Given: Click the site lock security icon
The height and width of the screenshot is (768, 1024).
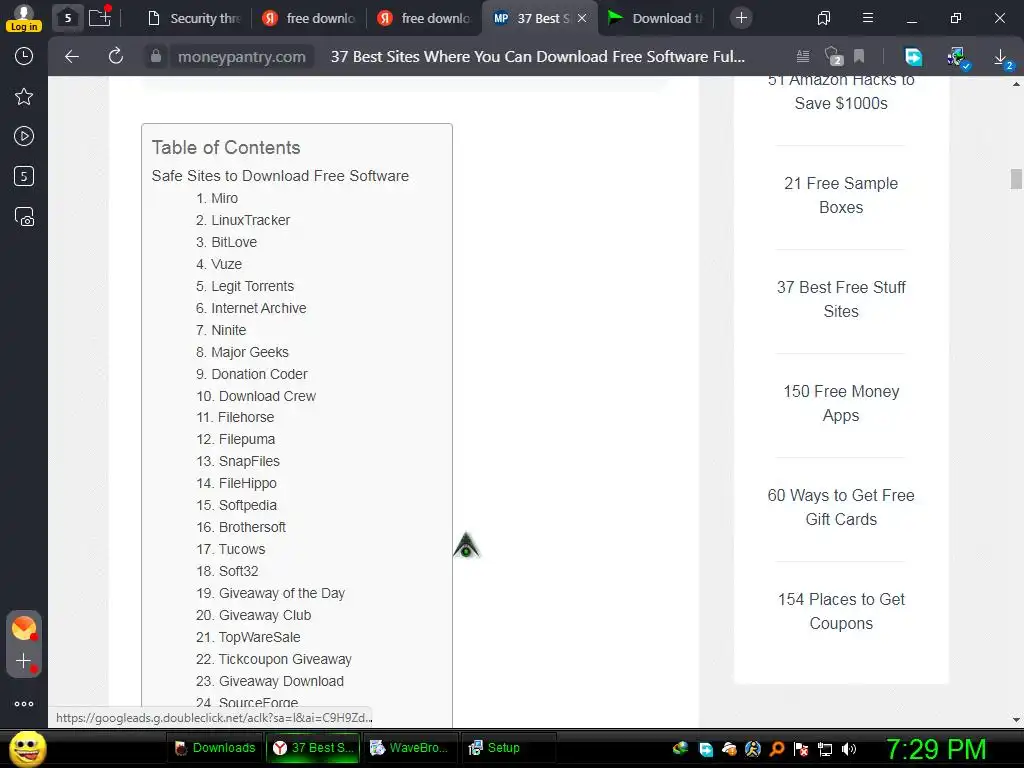Looking at the screenshot, I should pos(155,57).
